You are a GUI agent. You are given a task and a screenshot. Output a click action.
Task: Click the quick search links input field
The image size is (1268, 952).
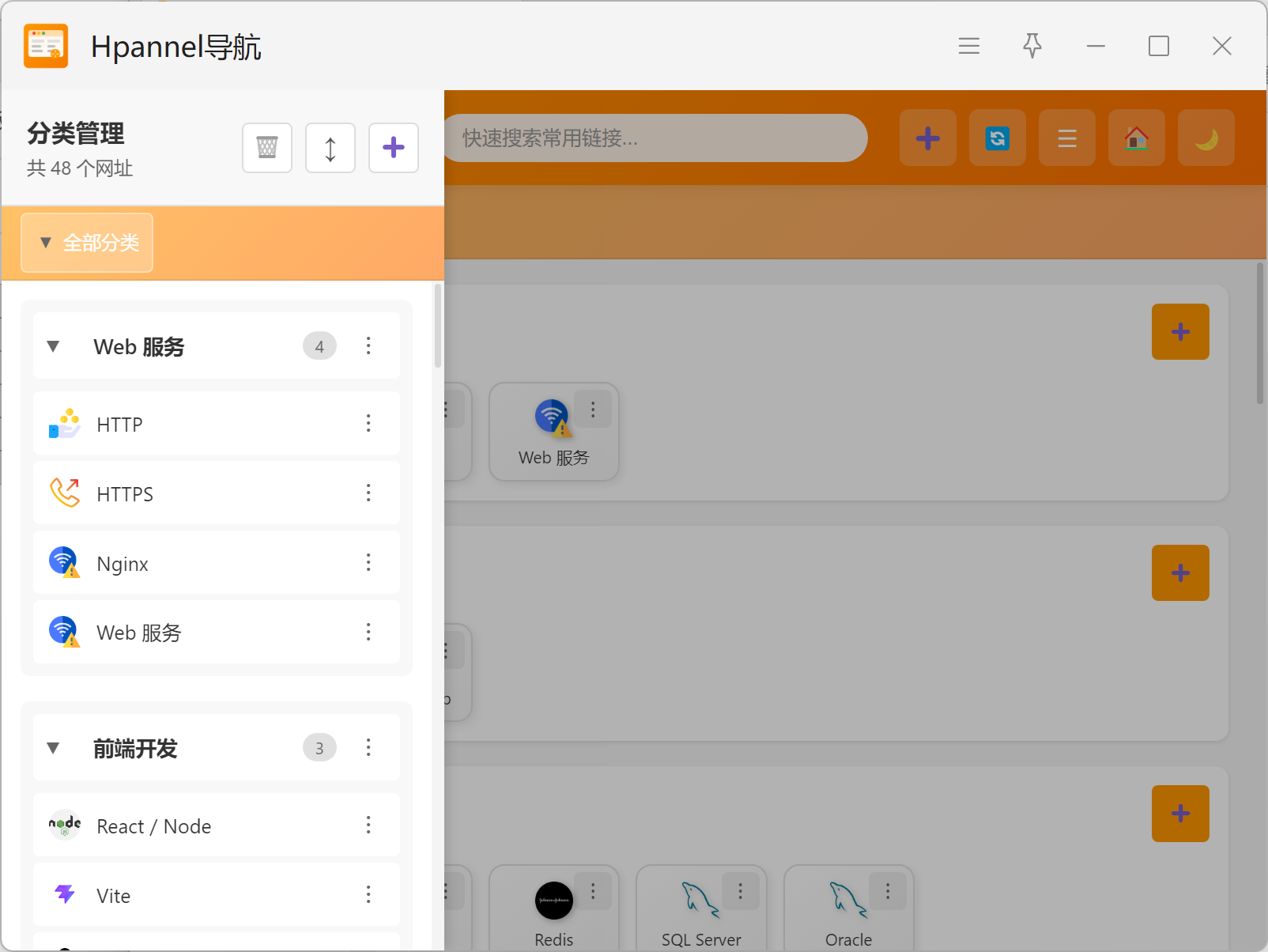coord(656,138)
